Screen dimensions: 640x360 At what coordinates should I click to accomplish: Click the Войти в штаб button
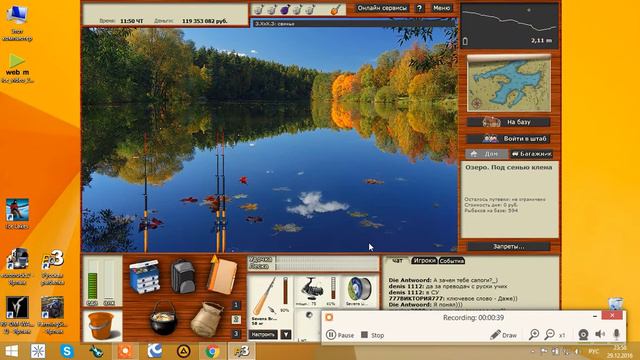509,138
